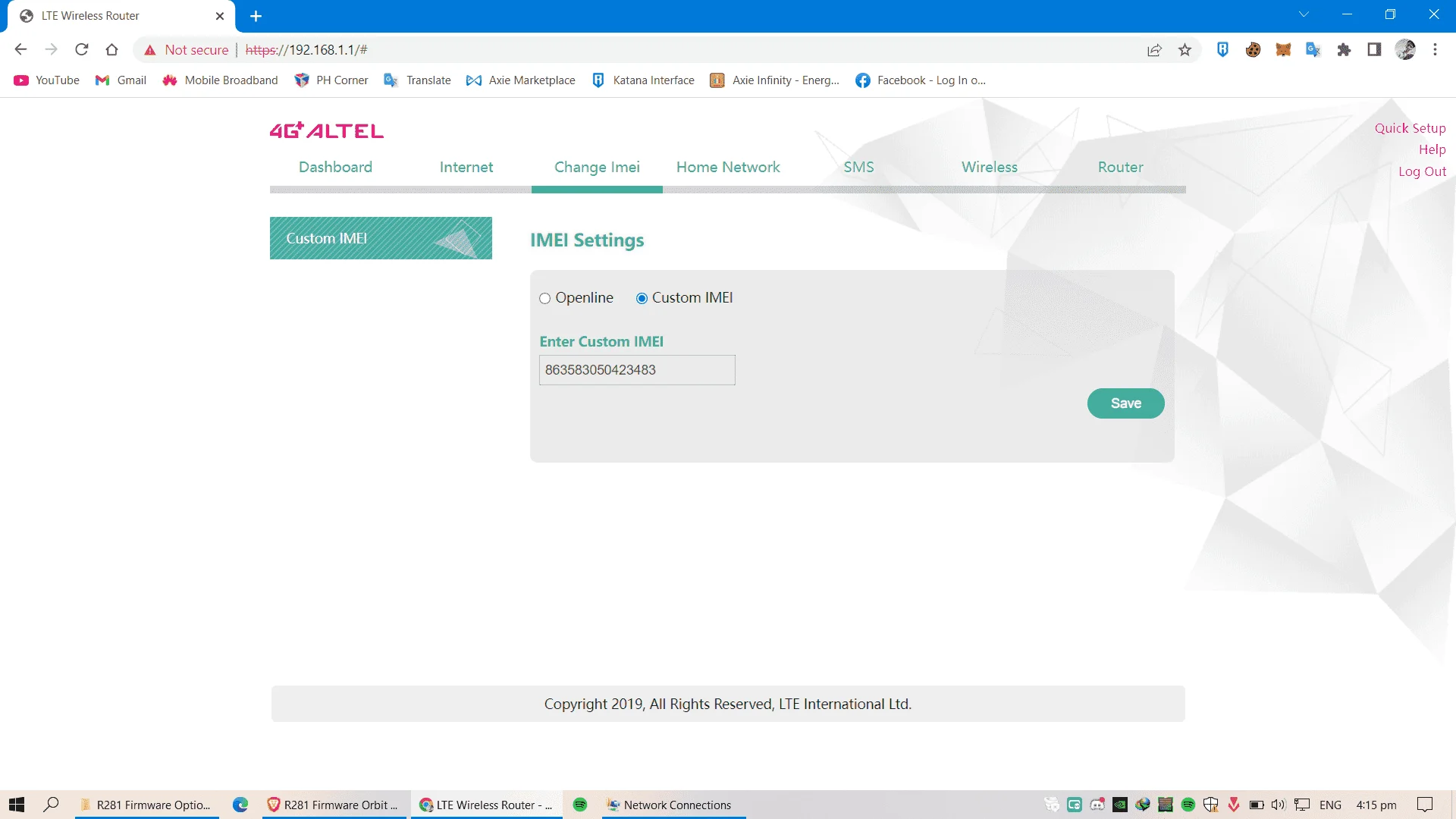The height and width of the screenshot is (819, 1456).
Task: Open the Mobile Broadband bookmark
Action: [x=221, y=80]
